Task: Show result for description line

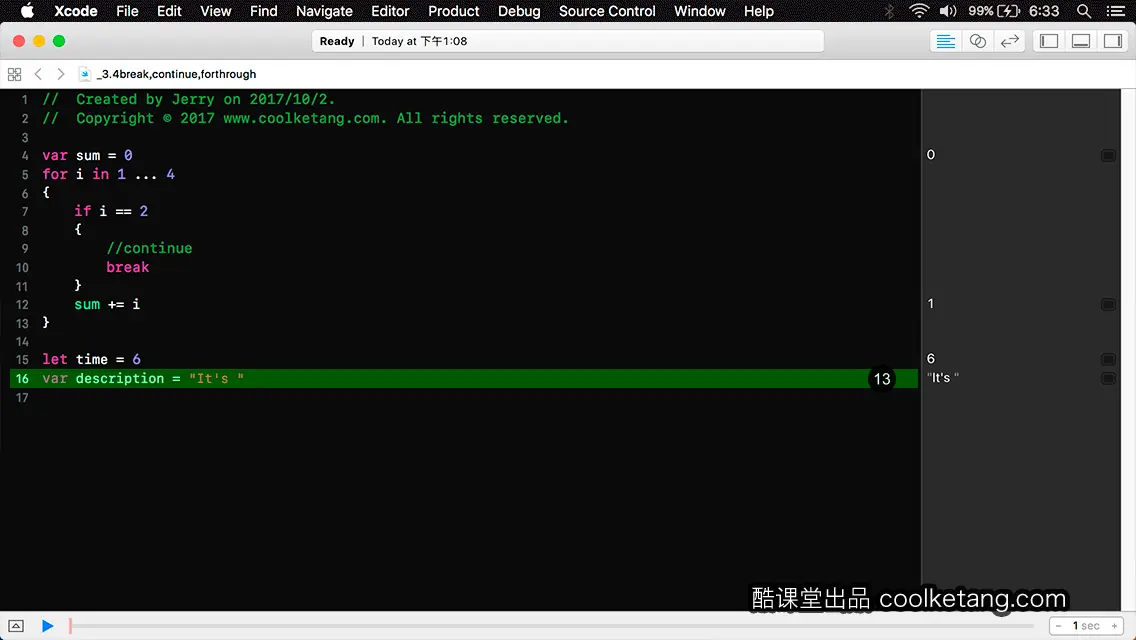Action: point(1108,378)
